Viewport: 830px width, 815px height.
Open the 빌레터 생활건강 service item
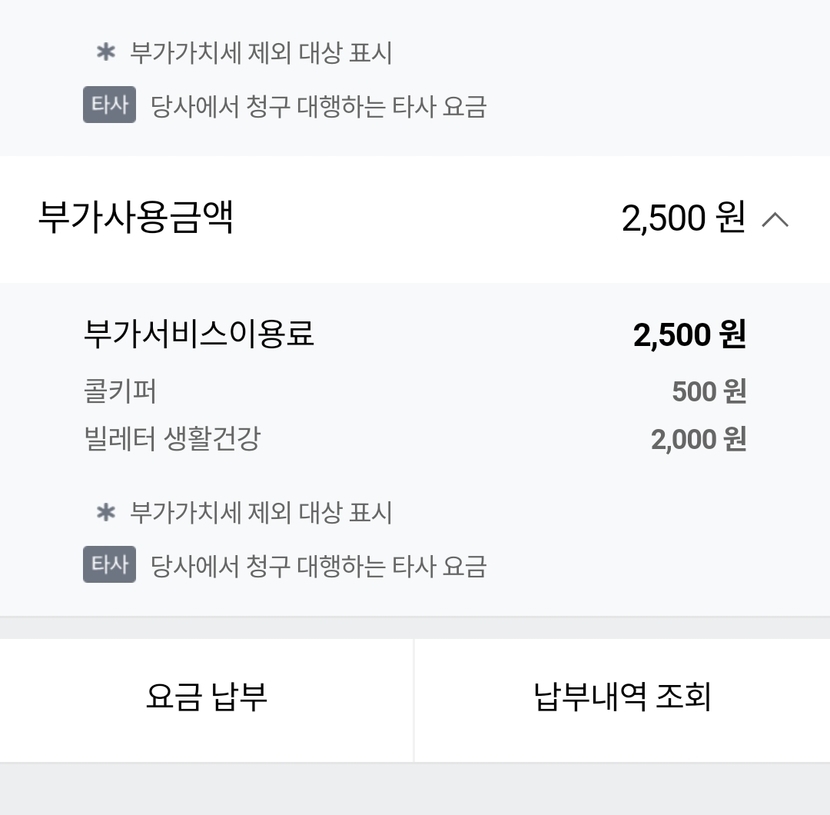coord(172,438)
